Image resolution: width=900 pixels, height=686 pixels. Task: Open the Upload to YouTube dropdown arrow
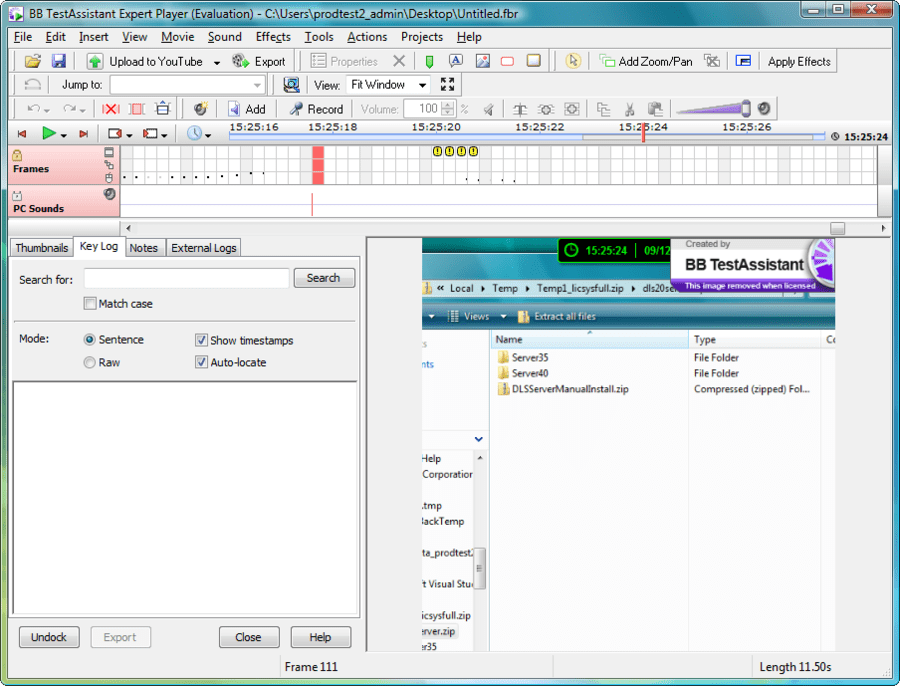216,62
